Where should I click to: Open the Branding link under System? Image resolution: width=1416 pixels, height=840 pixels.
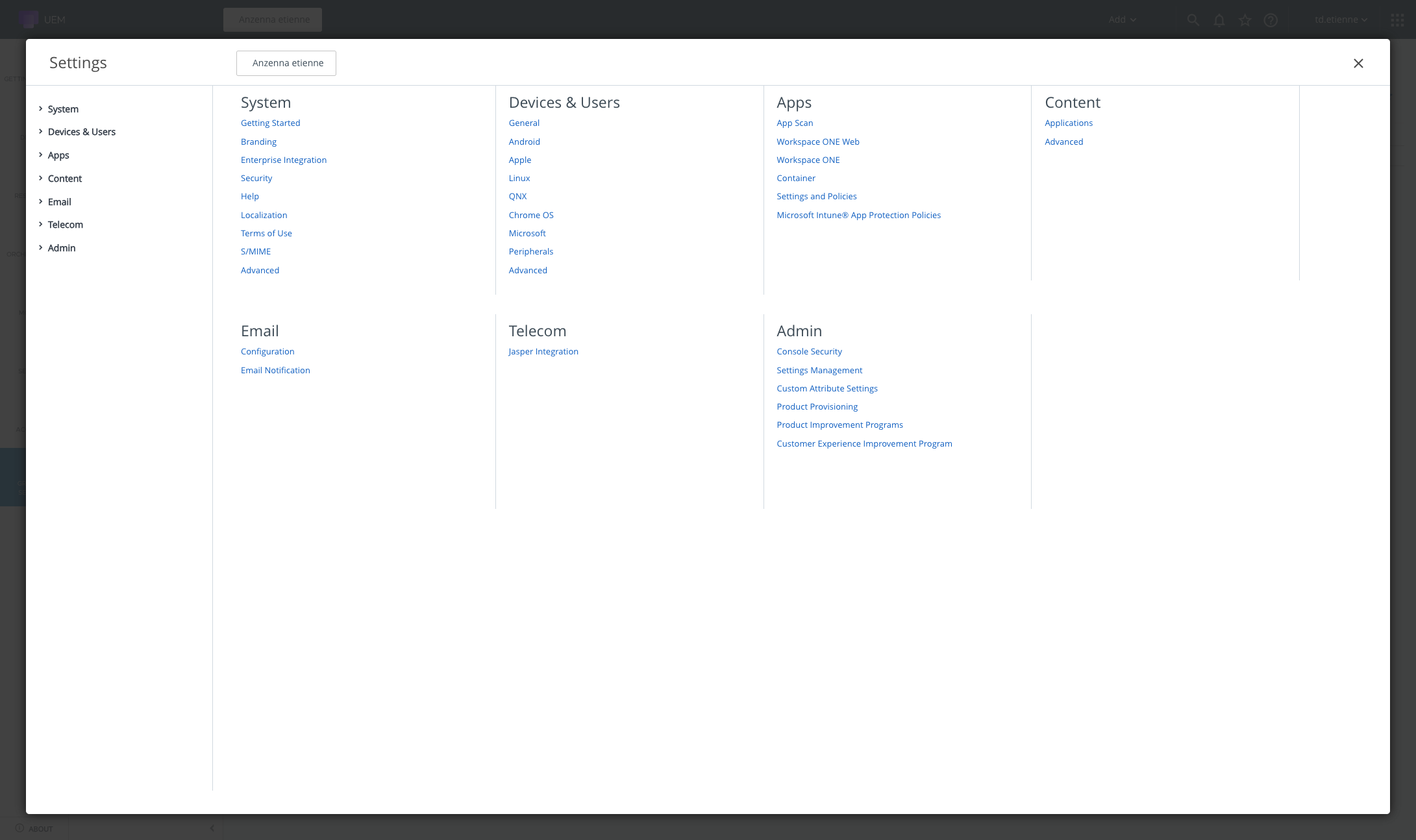point(258,142)
